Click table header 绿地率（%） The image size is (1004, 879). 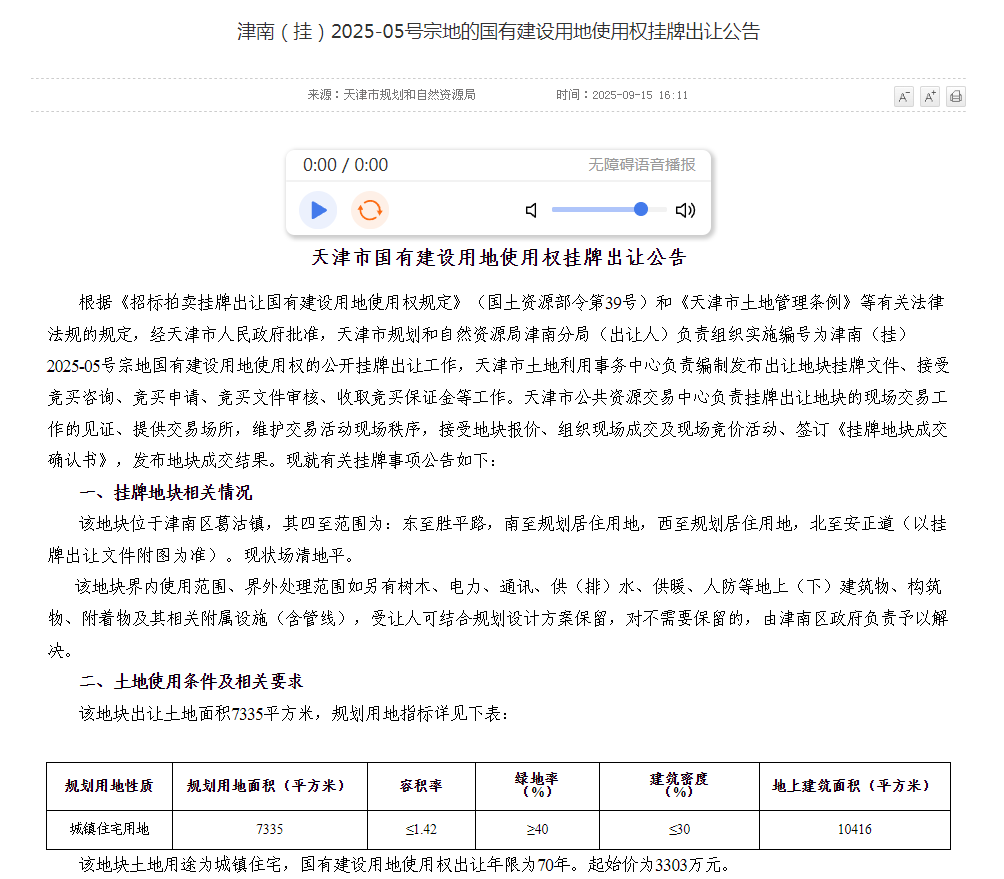click(537, 786)
